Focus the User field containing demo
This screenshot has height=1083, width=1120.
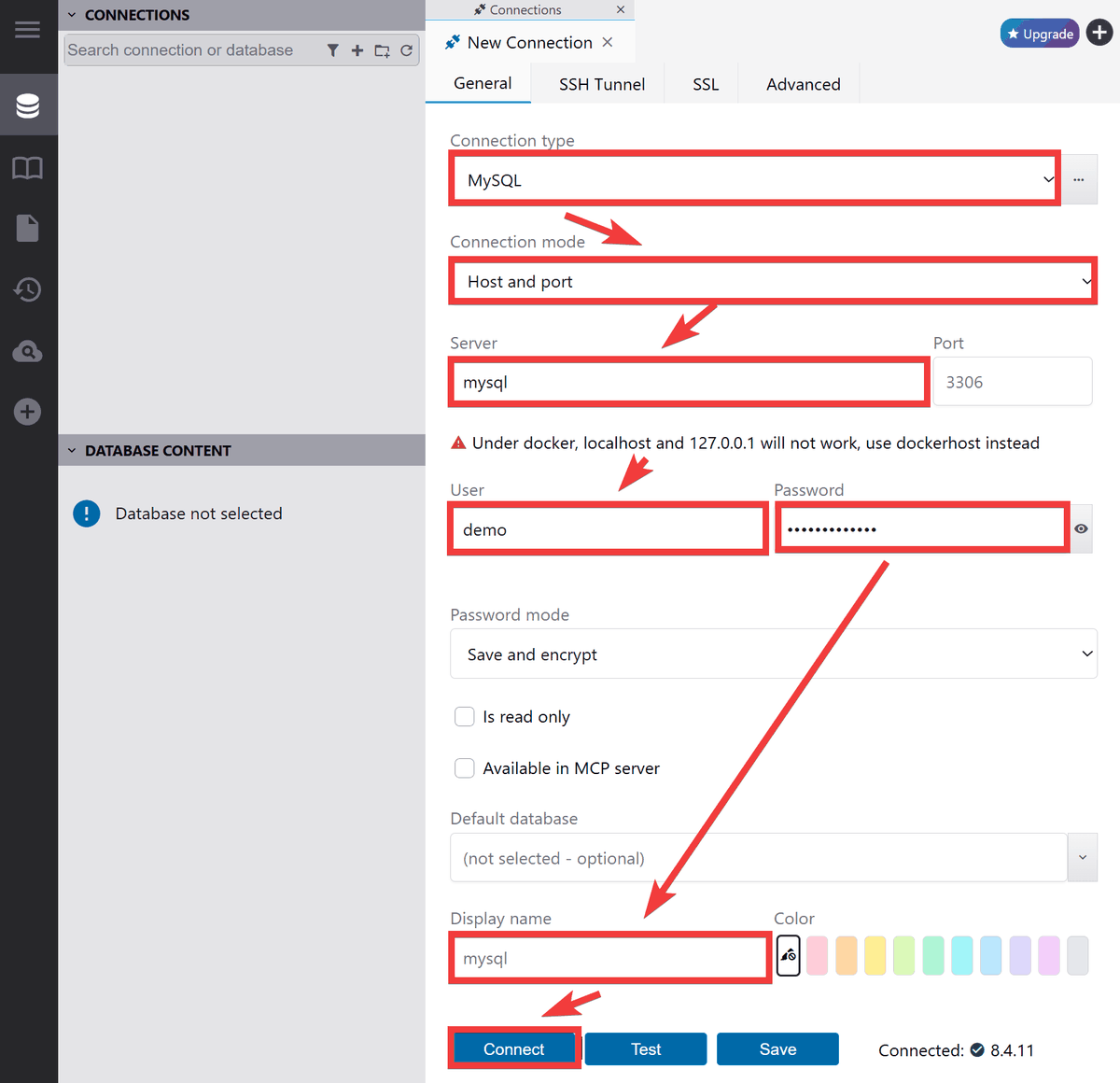tap(608, 529)
